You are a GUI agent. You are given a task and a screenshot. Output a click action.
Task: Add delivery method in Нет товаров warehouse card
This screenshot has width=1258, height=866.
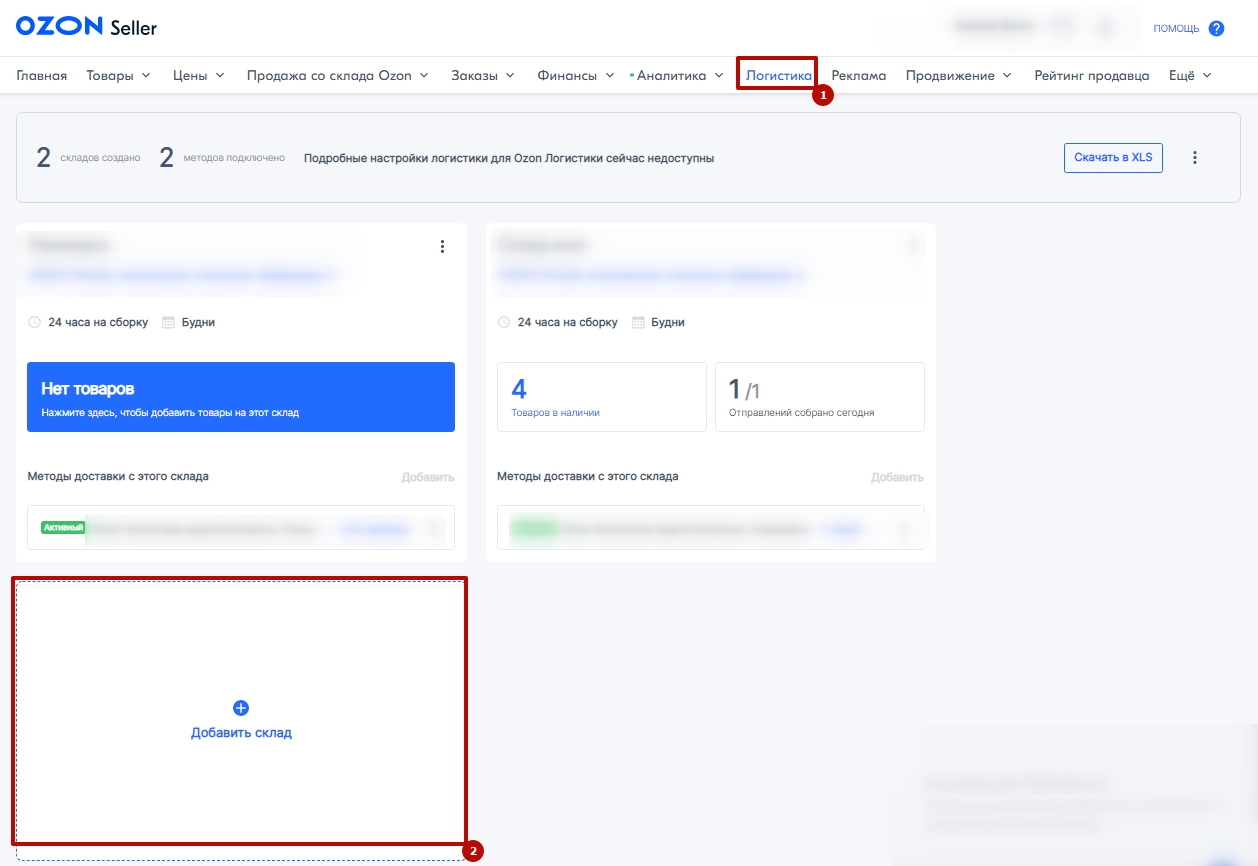pos(428,477)
